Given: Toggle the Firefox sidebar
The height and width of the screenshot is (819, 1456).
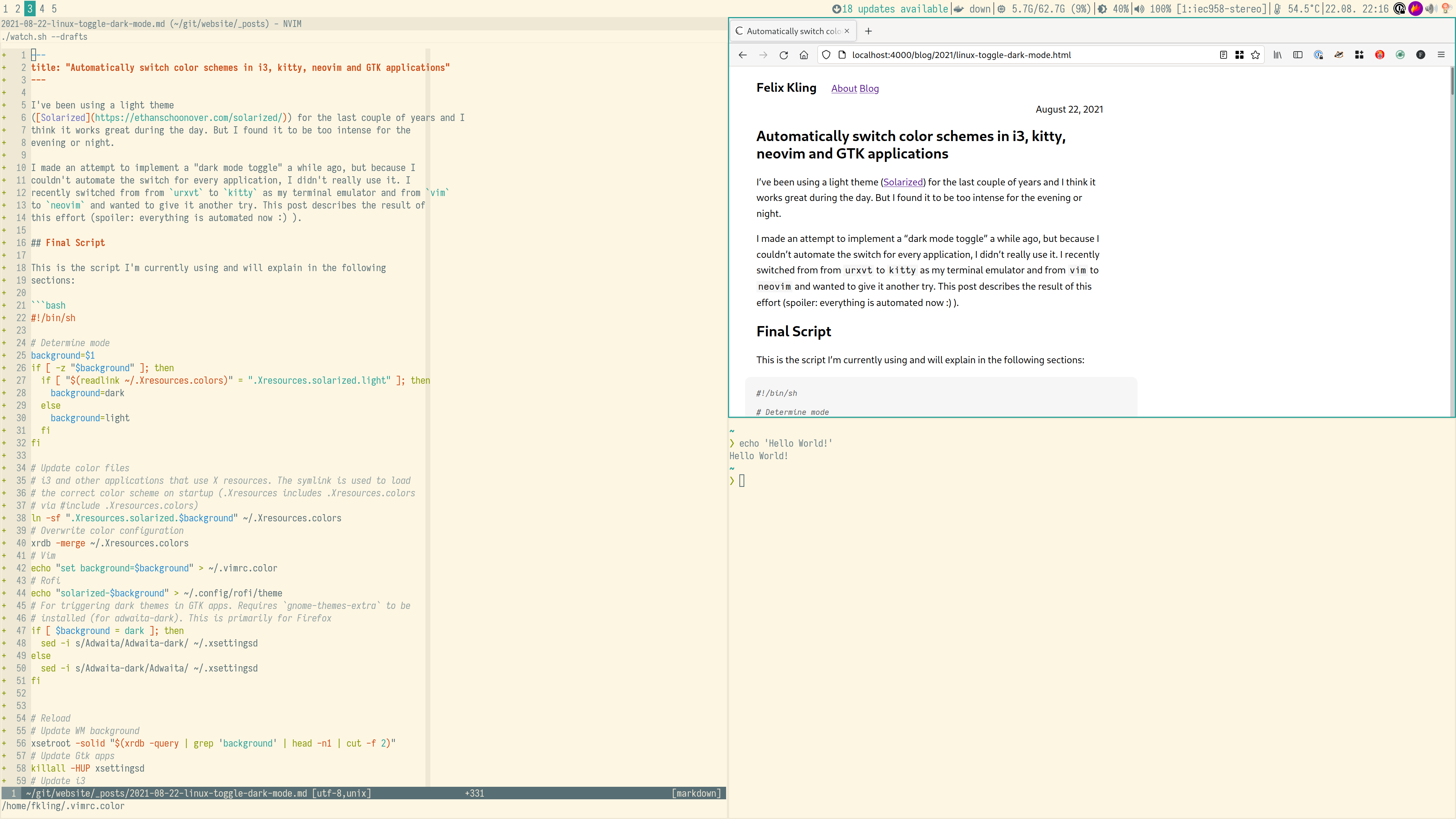Looking at the screenshot, I should pos(1298,55).
